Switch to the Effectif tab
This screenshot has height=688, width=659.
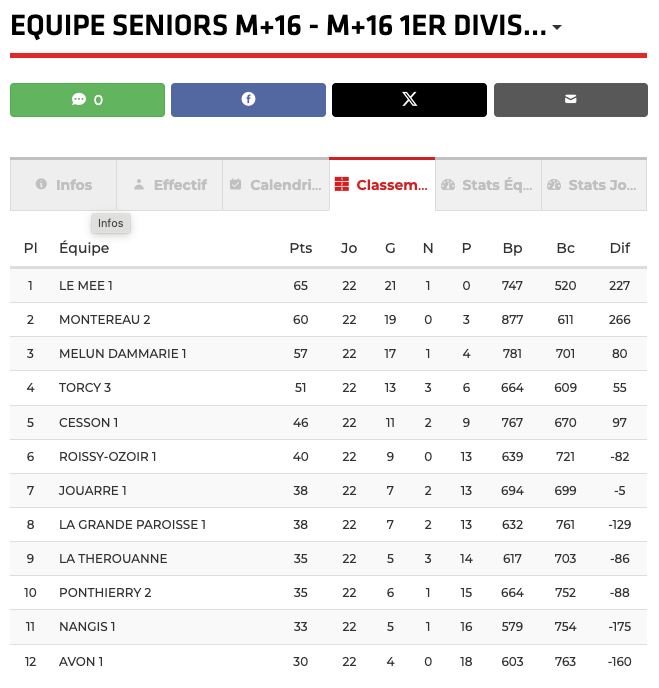pyautogui.click(x=170, y=185)
